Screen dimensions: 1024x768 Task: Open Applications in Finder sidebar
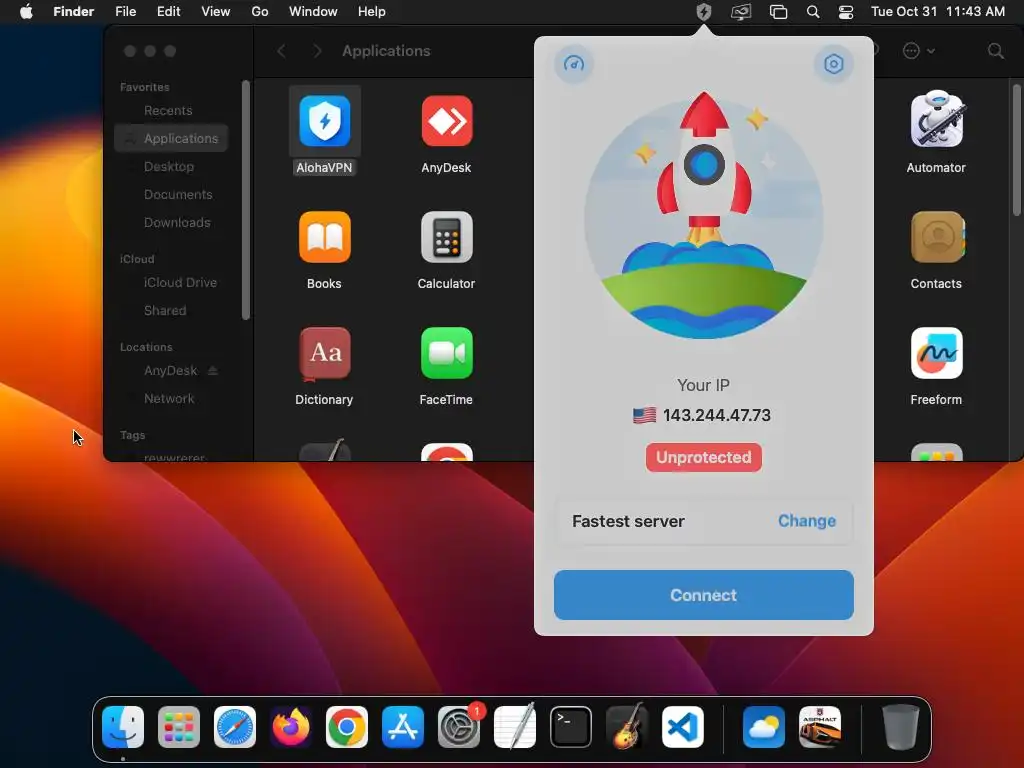(x=171, y=138)
